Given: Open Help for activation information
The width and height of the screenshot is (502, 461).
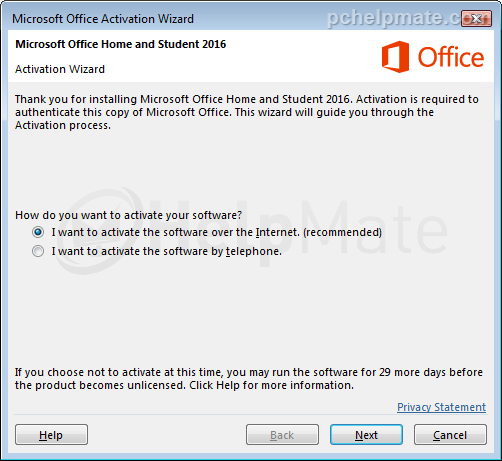Looking at the screenshot, I should click(x=51, y=435).
